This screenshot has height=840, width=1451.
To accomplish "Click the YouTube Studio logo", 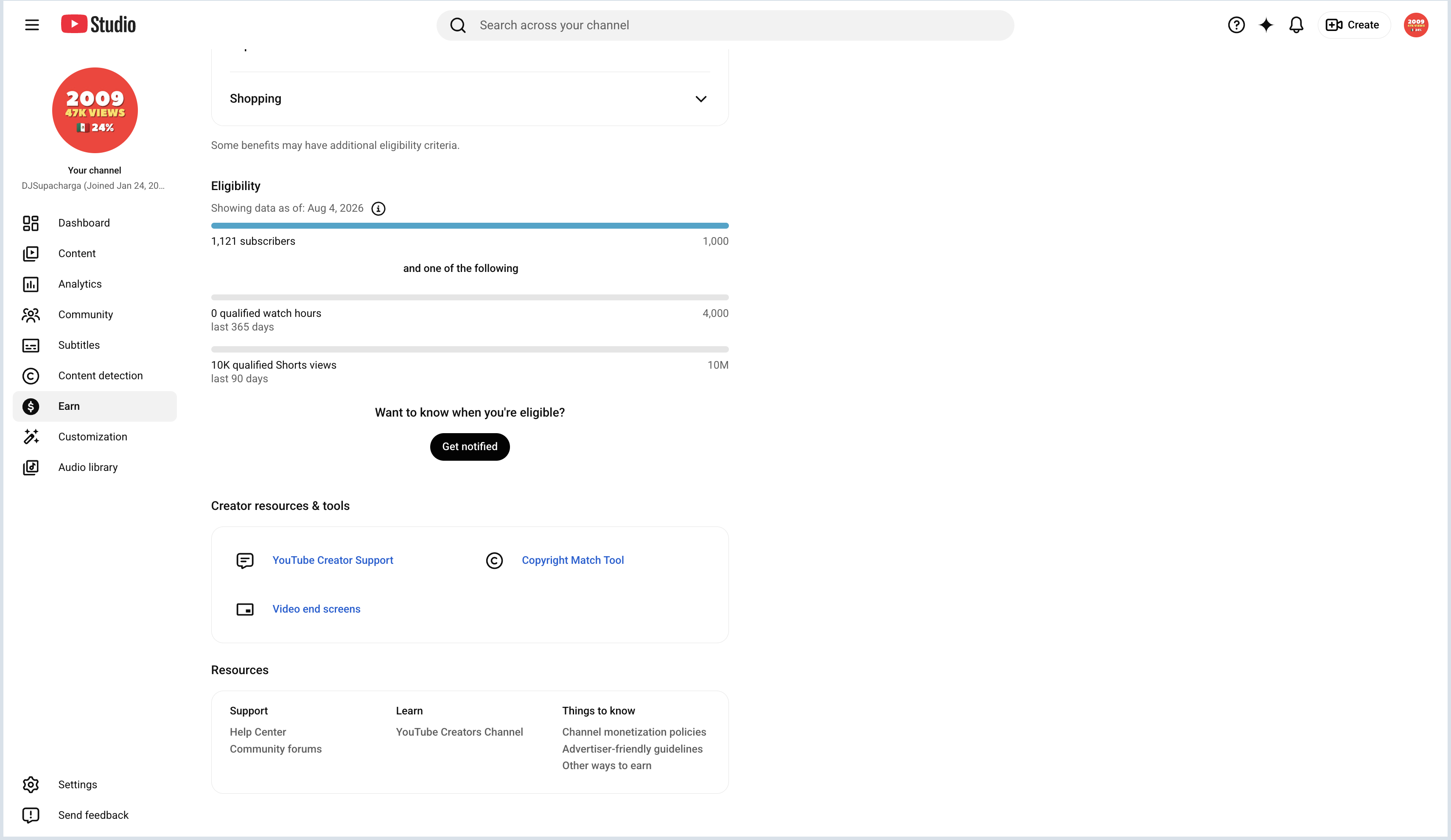I will point(98,25).
